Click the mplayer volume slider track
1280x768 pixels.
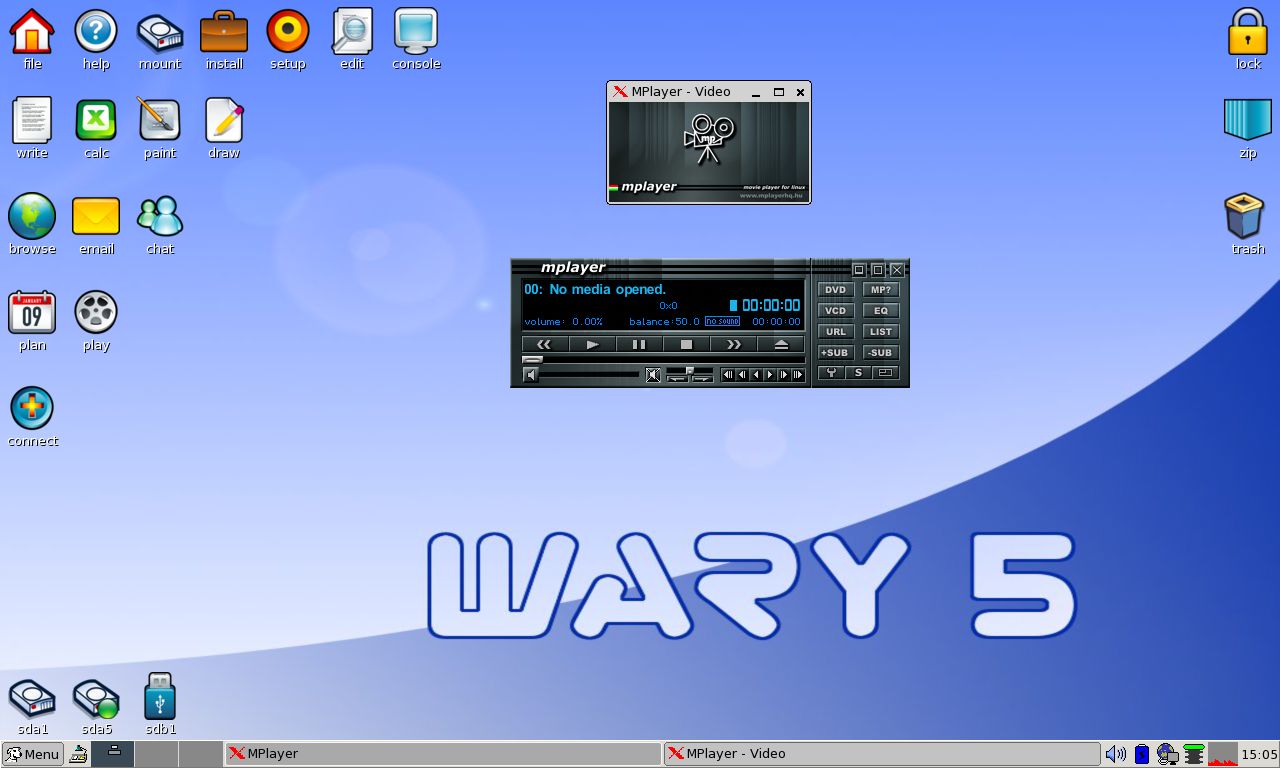tap(590, 374)
